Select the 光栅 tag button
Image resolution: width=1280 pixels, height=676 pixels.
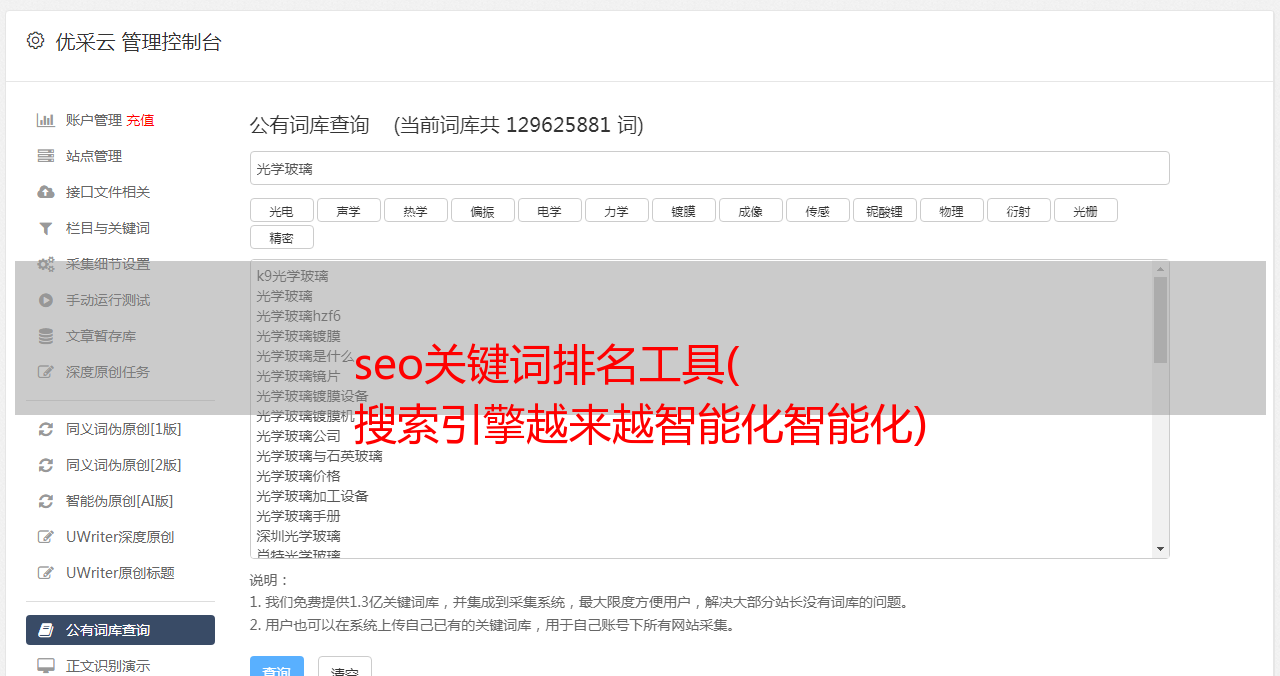click(x=1086, y=210)
